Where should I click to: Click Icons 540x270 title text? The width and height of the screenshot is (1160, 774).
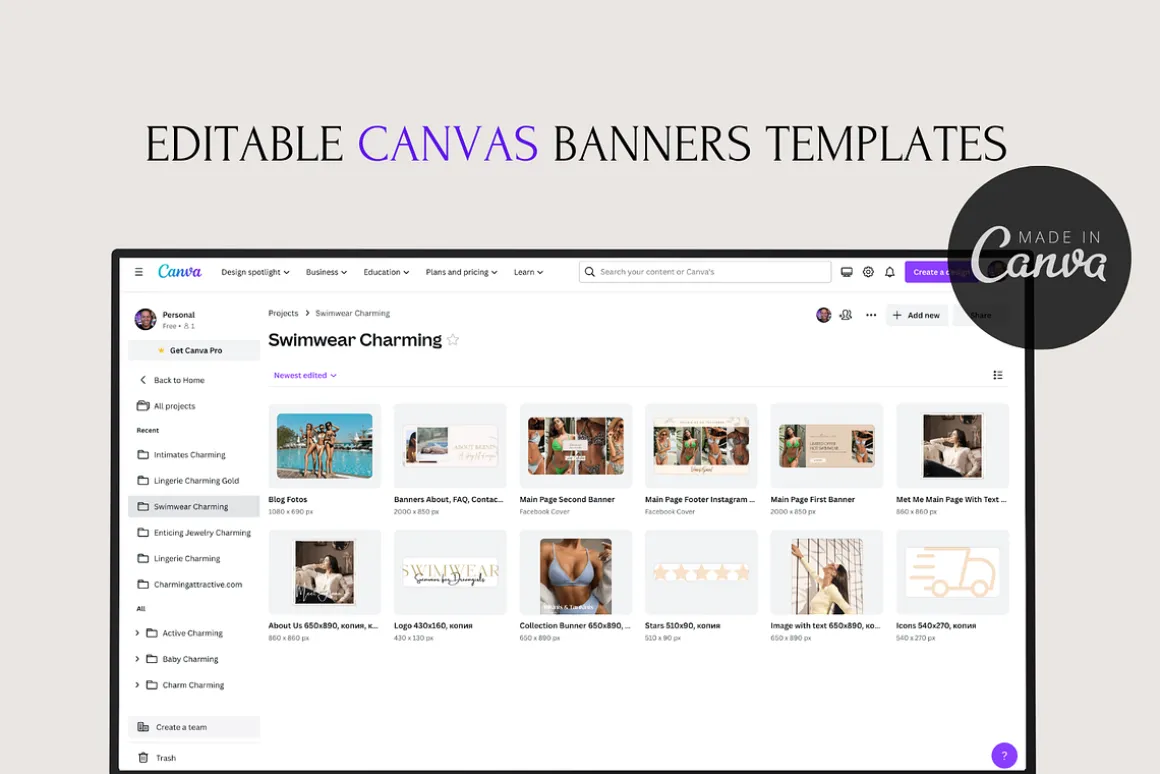pyautogui.click(x=936, y=626)
